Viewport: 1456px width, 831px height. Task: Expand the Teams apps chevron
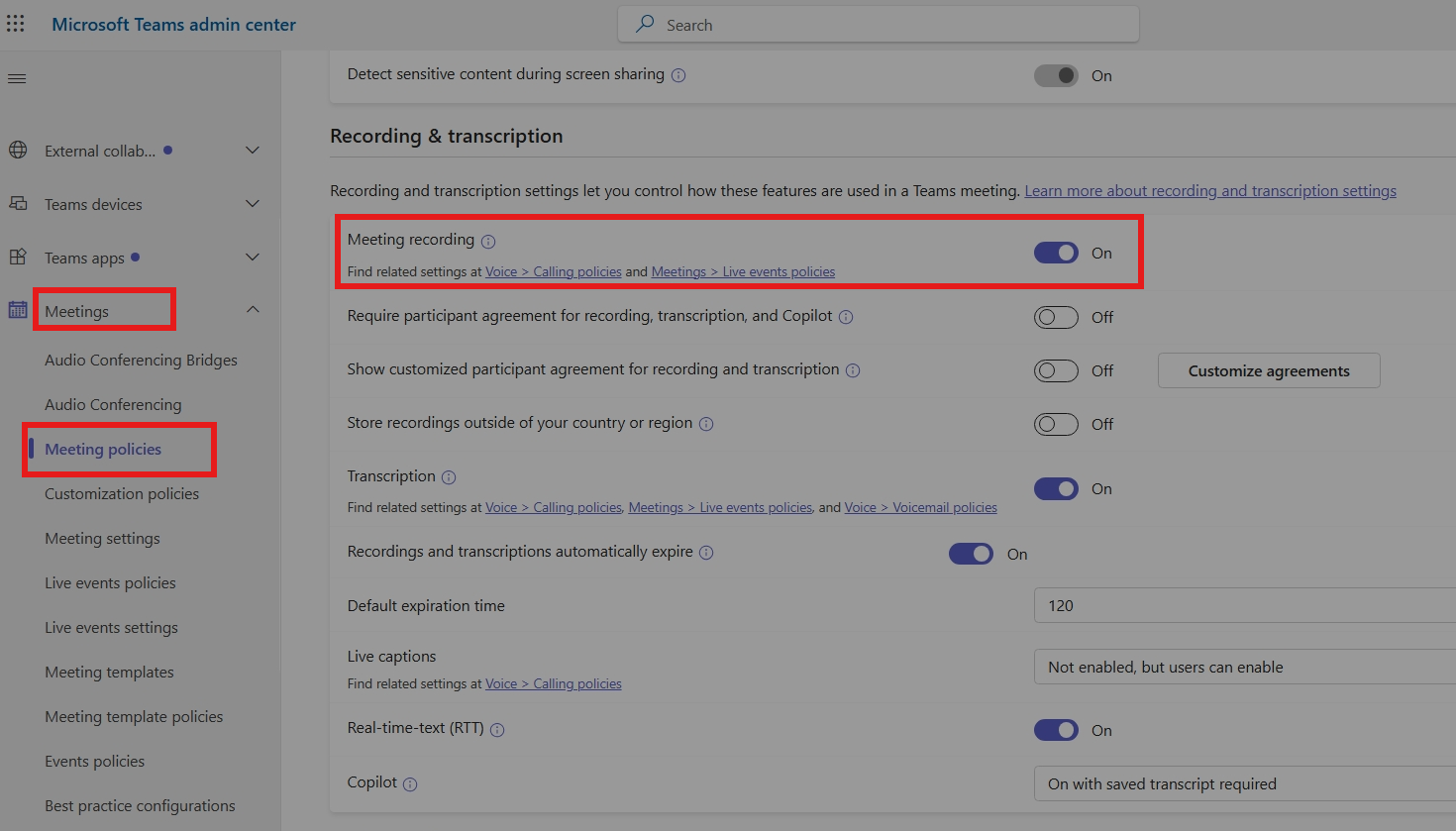pos(253,258)
